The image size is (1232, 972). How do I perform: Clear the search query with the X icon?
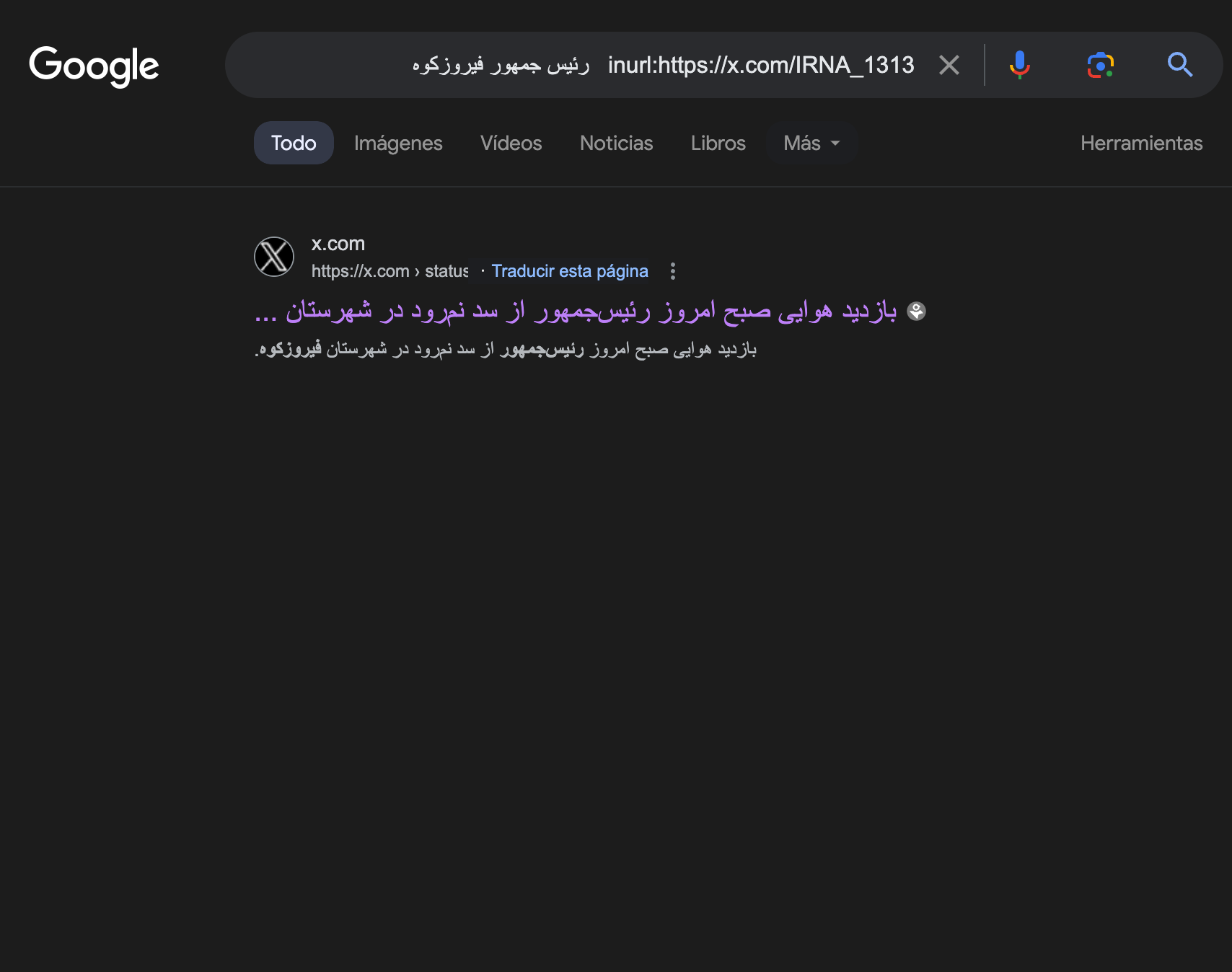[949, 65]
